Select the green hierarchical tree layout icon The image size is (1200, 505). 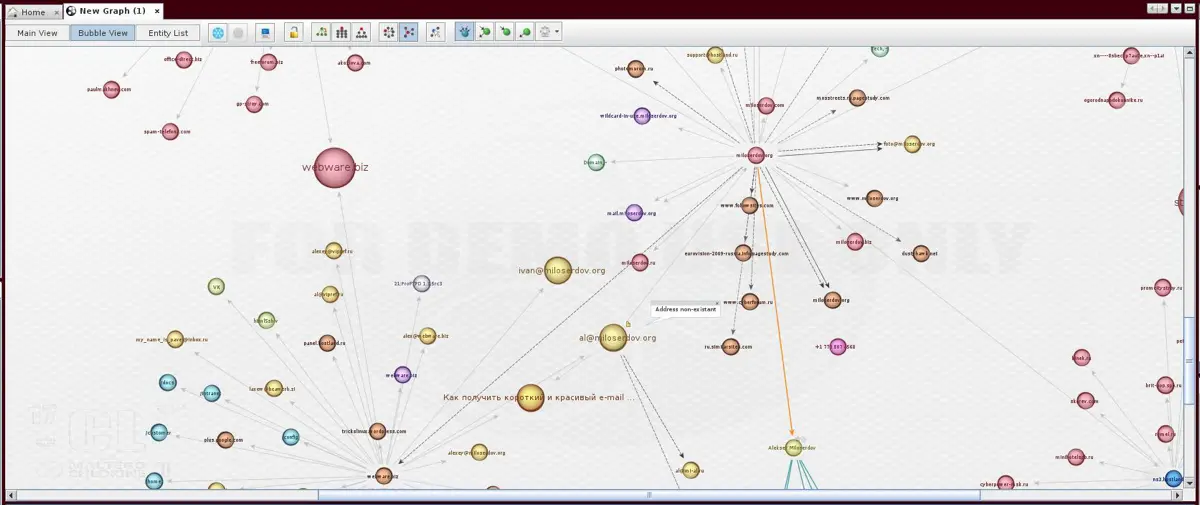321,33
